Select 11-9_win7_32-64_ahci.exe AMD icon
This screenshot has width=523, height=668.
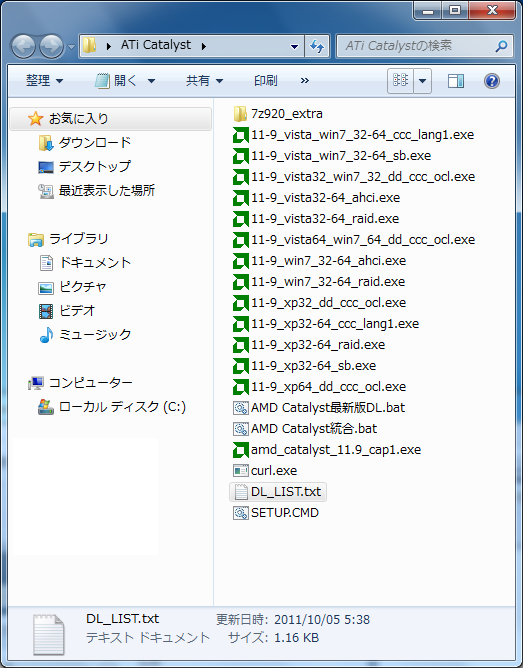click(241, 261)
